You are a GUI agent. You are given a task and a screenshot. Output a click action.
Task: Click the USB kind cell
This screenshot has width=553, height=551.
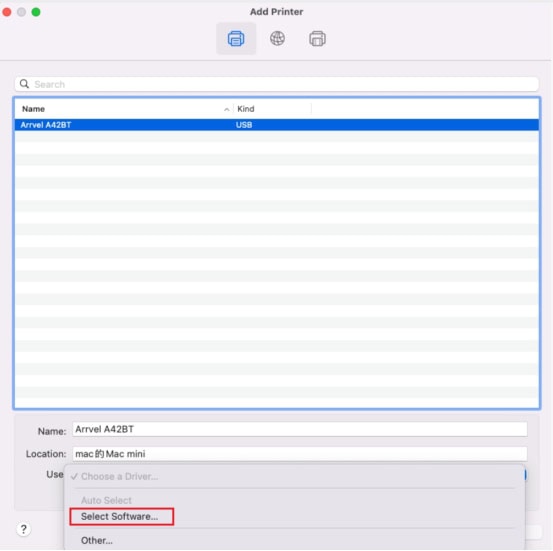pos(244,125)
